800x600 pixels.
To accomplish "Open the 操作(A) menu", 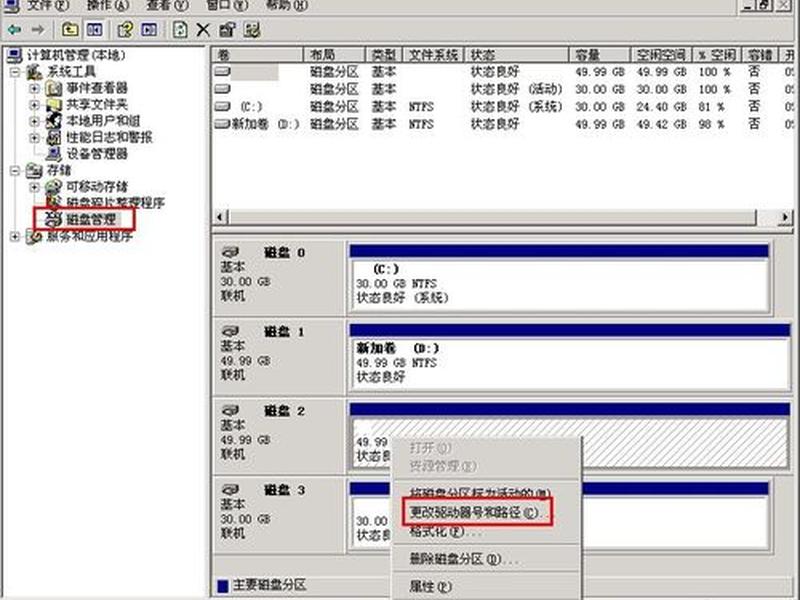I will (107, 6).
